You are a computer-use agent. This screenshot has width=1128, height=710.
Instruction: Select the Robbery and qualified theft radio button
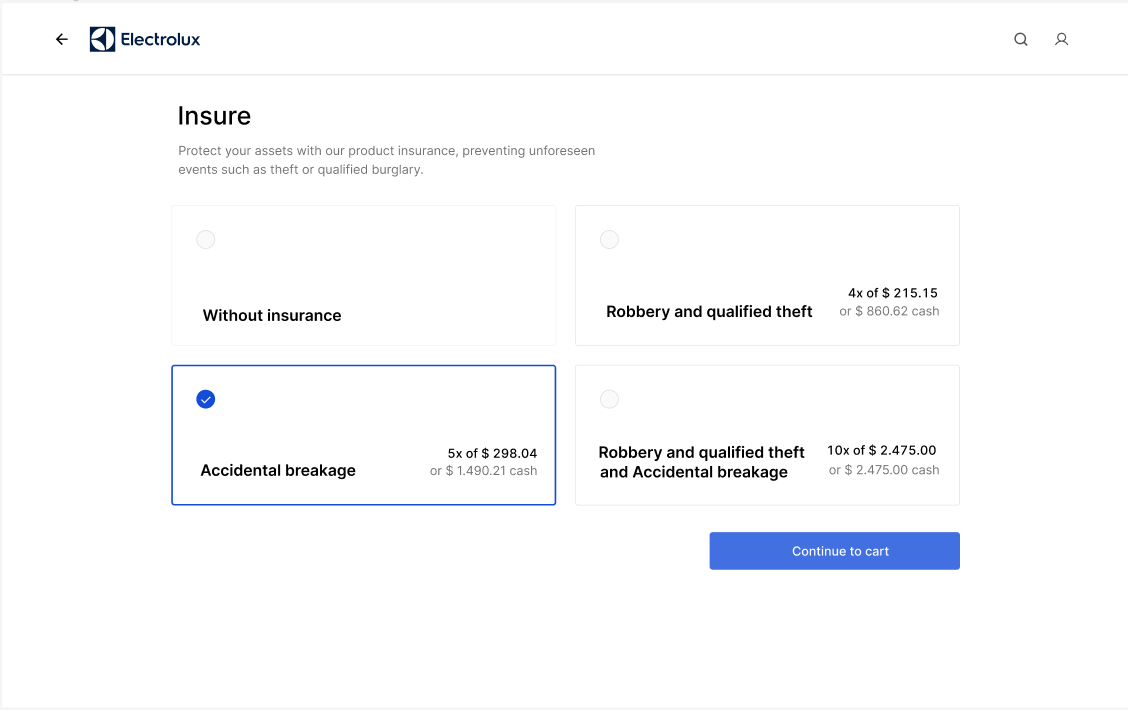pos(609,239)
